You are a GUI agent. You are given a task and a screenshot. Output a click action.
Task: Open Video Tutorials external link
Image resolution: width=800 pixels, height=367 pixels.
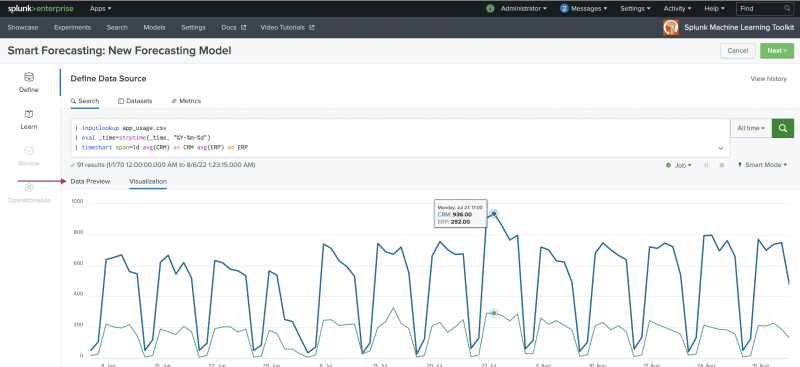tap(287, 28)
